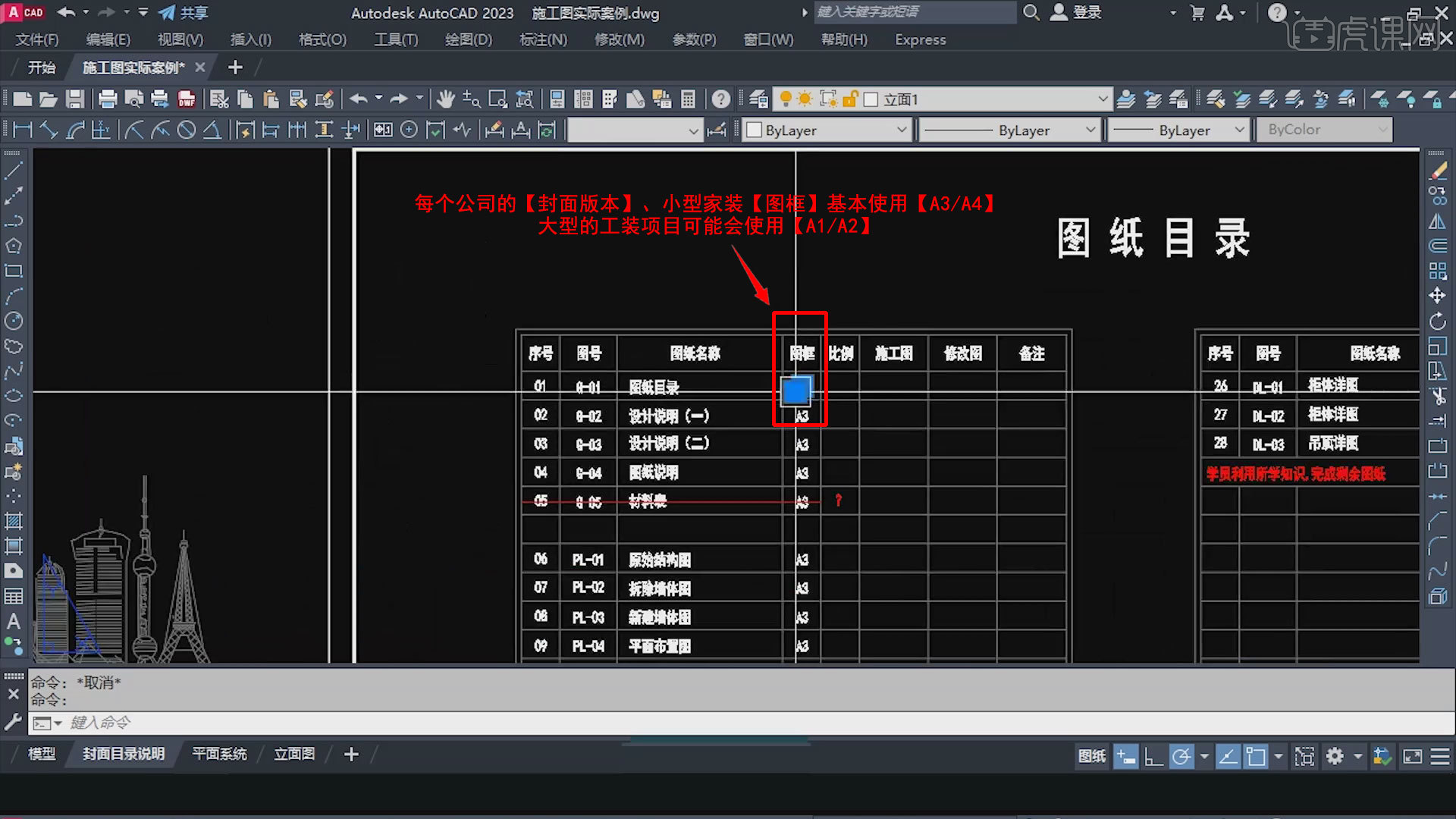This screenshot has width=1456, height=819.
Task: Open the ByLayer linetype dropdown
Action: click(x=1009, y=130)
